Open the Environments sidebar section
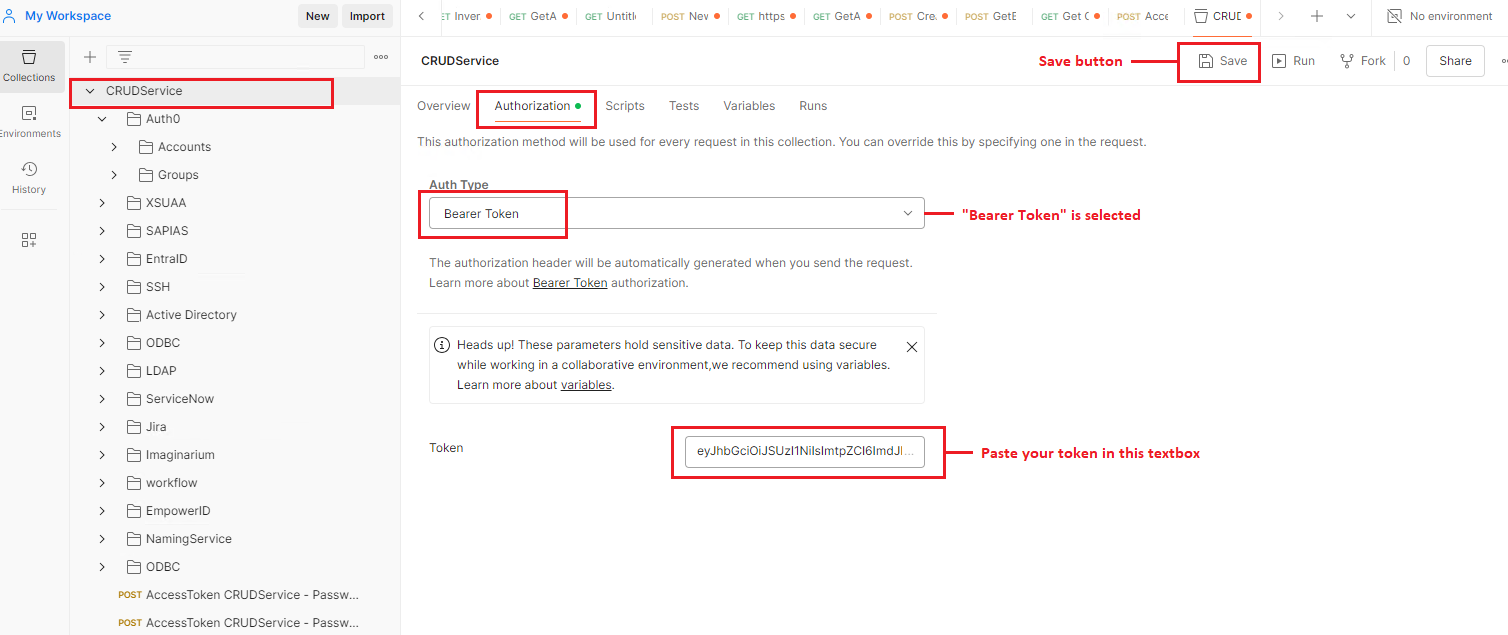This screenshot has width=1508, height=635. click(x=29, y=122)
